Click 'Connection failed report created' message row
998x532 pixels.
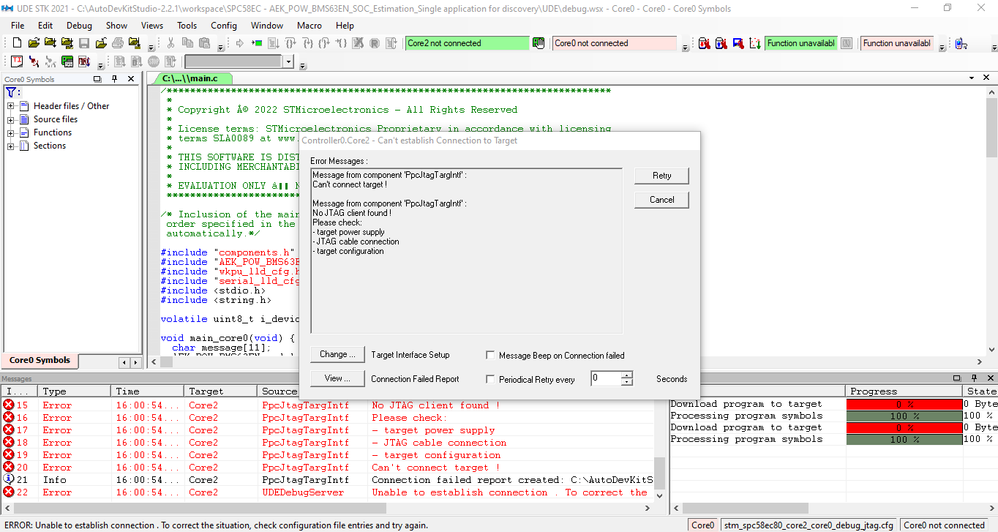(x=328, y=480)
